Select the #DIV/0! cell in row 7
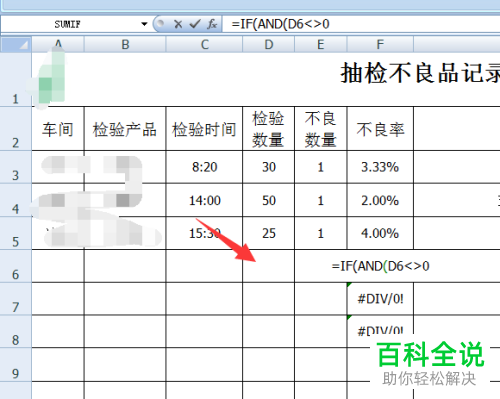 click(380, 299)
